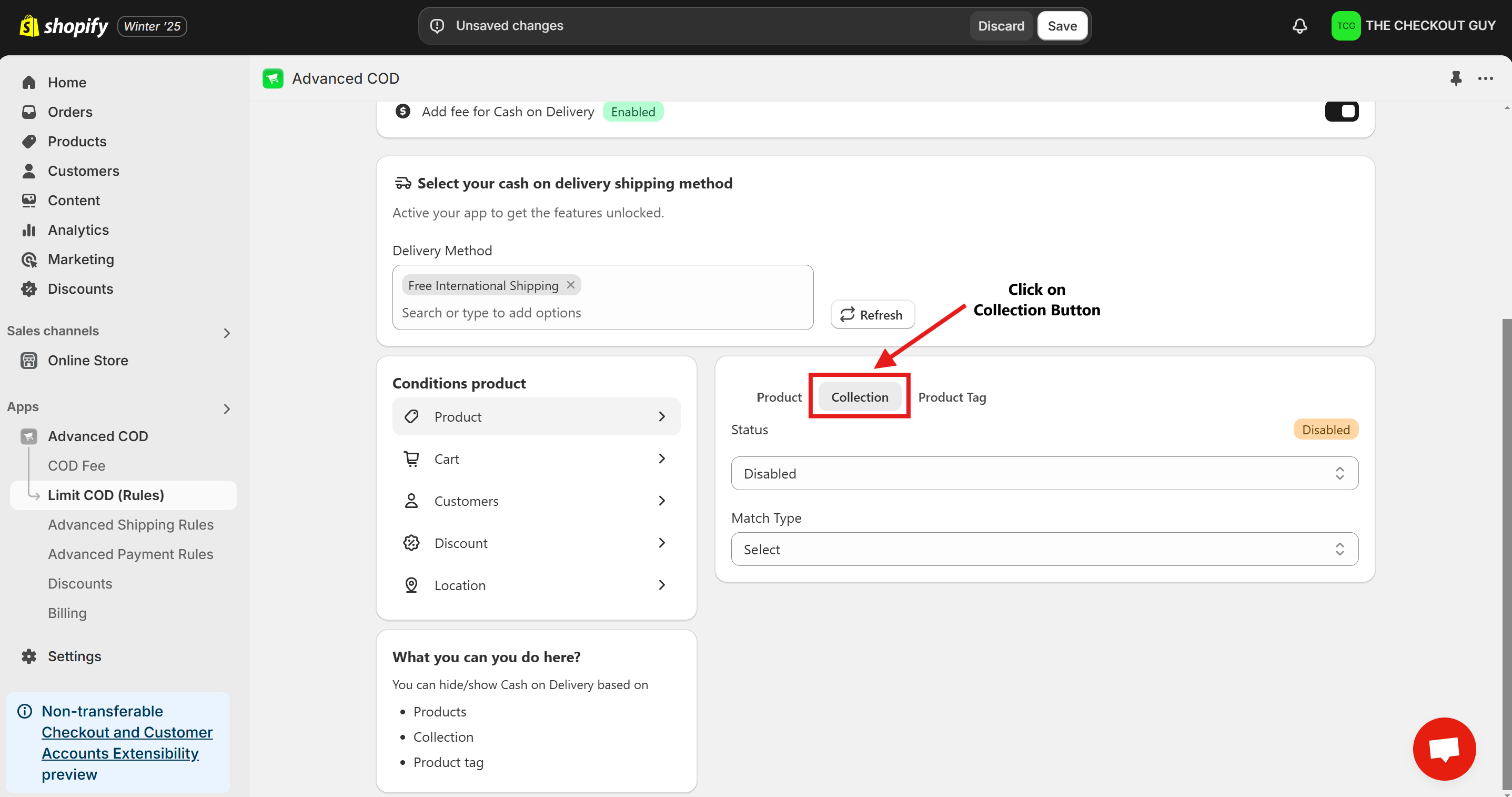Click the Orders inbox icon
The height and width of the screenshot is (797, 1512).
pos(29,112)
